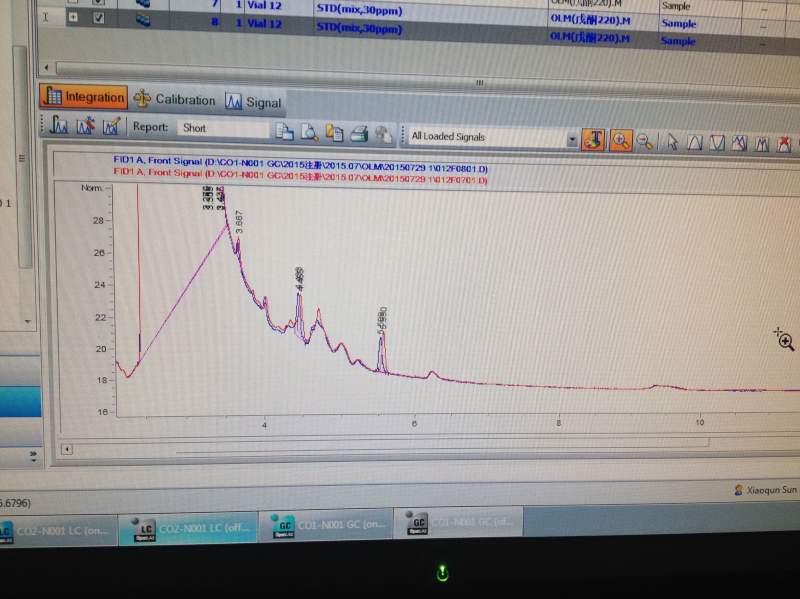The height and width of the screenshot is (599, 800).
Task: Click the auto integrate icon with red marker
Action: [85, 126]
